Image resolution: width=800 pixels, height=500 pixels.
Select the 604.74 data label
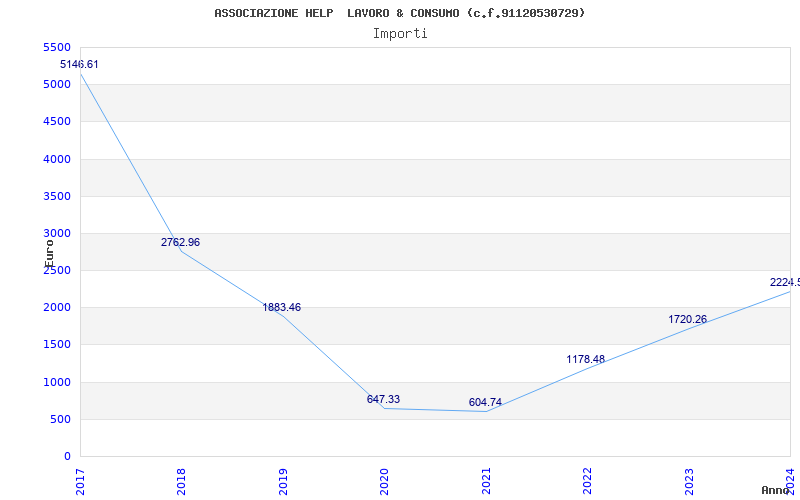[485, 403]
